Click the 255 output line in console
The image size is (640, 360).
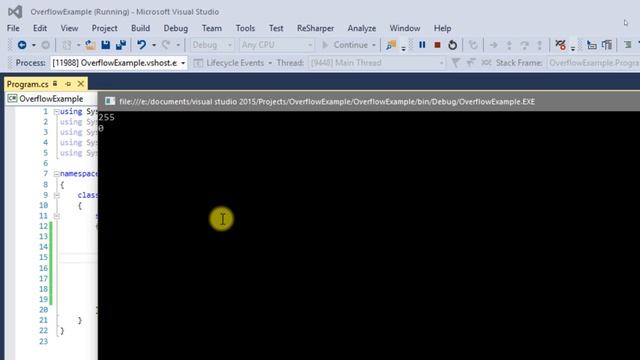(x=107, y=118)
